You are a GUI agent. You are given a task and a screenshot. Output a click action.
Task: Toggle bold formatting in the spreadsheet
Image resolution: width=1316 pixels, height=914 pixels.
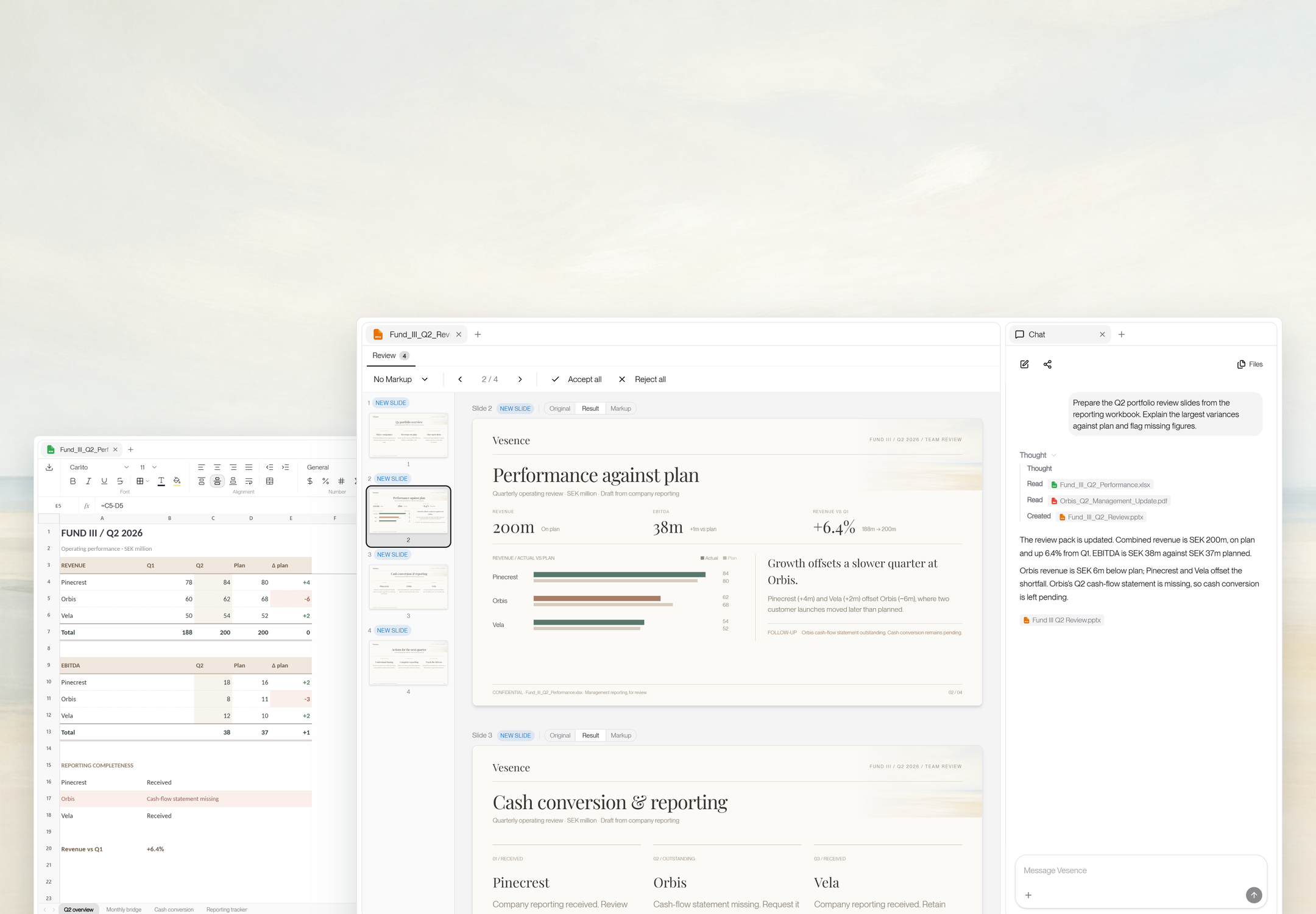[73, 481]
